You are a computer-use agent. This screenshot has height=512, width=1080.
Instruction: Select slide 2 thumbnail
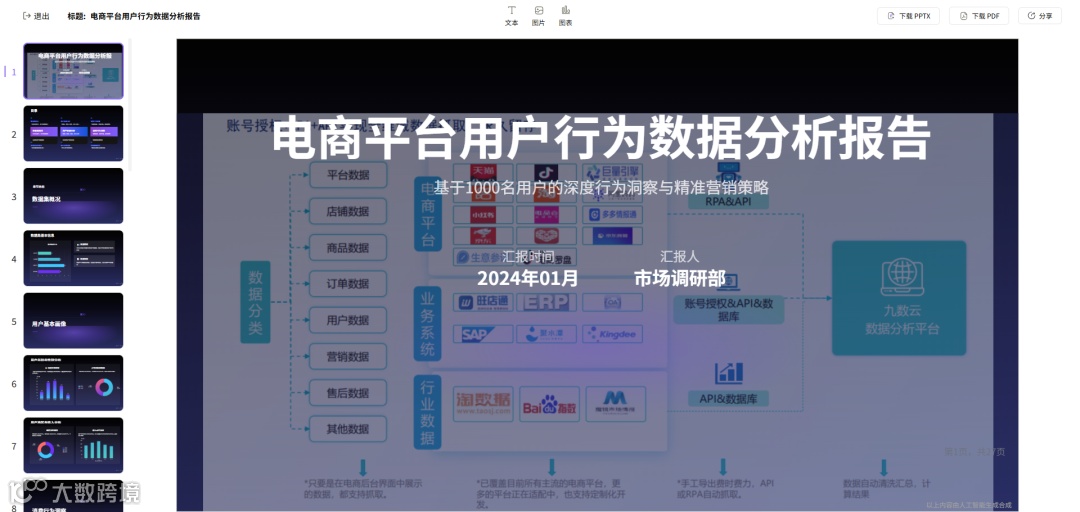click(73, 134)
